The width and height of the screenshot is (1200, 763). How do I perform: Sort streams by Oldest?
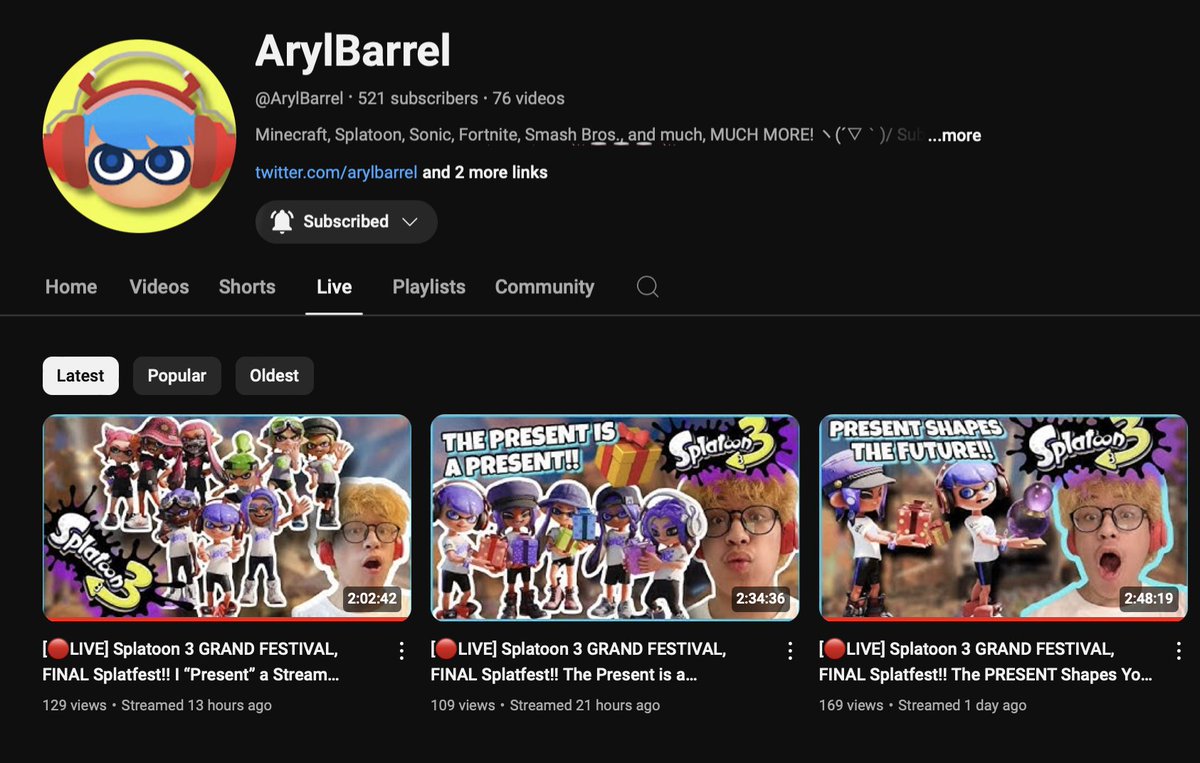[x=274, y=376]
